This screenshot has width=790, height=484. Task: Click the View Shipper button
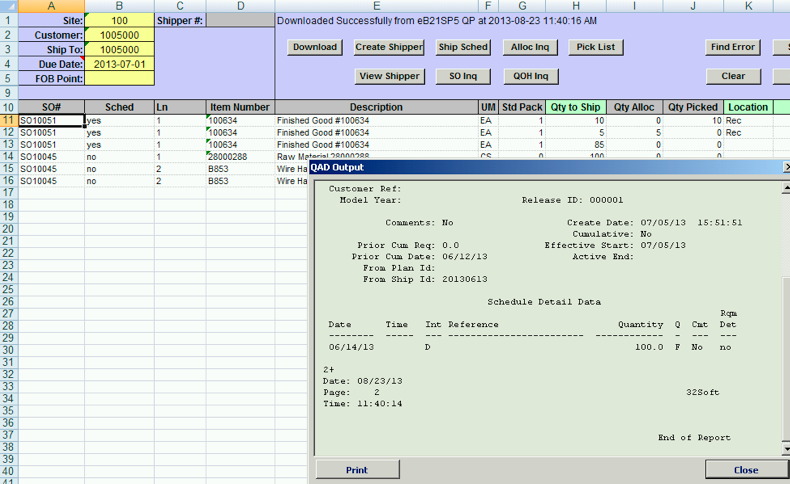point(389,77)
